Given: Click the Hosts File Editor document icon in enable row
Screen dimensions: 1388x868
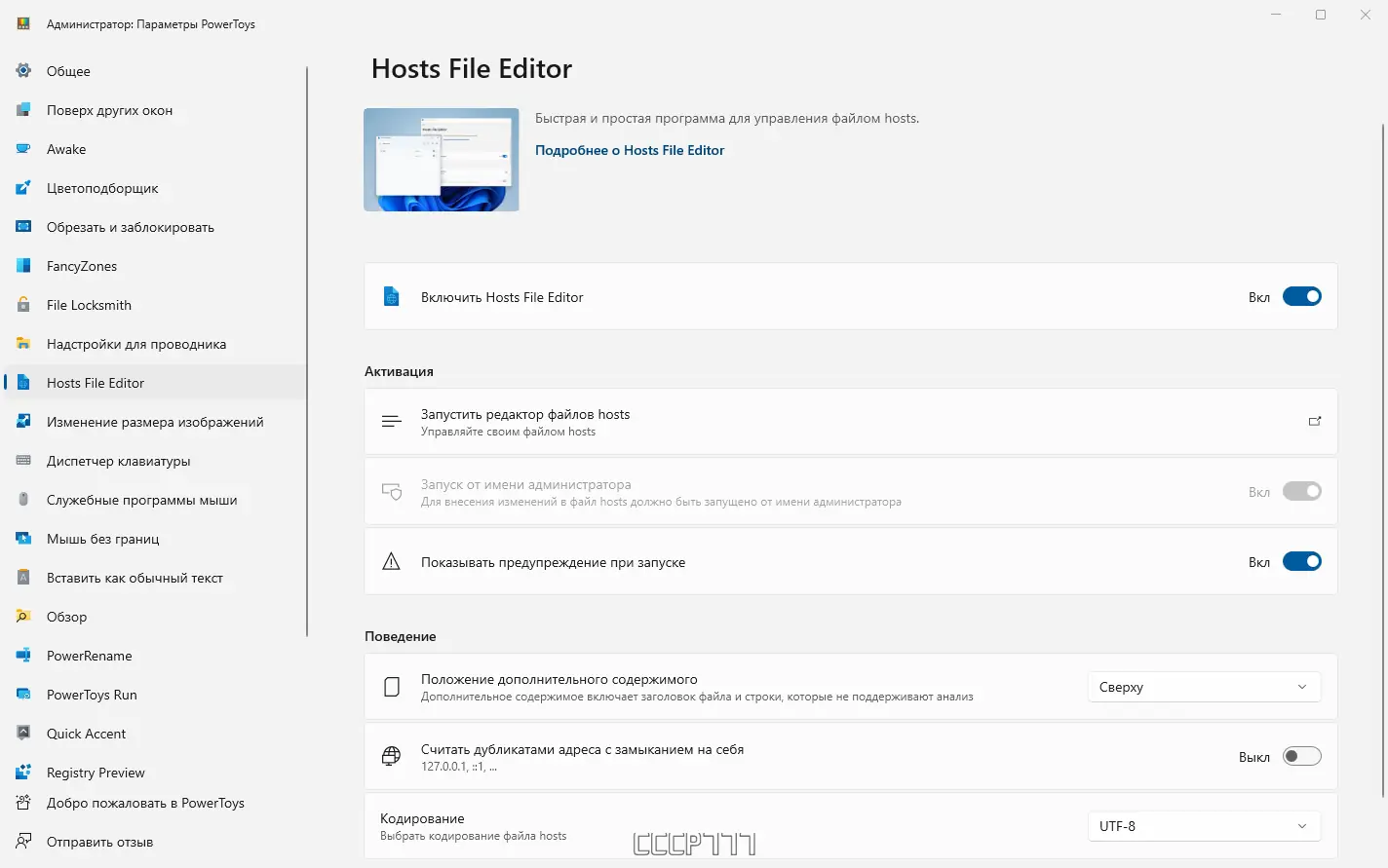Looking at the screenshot, I should (391, 296).
